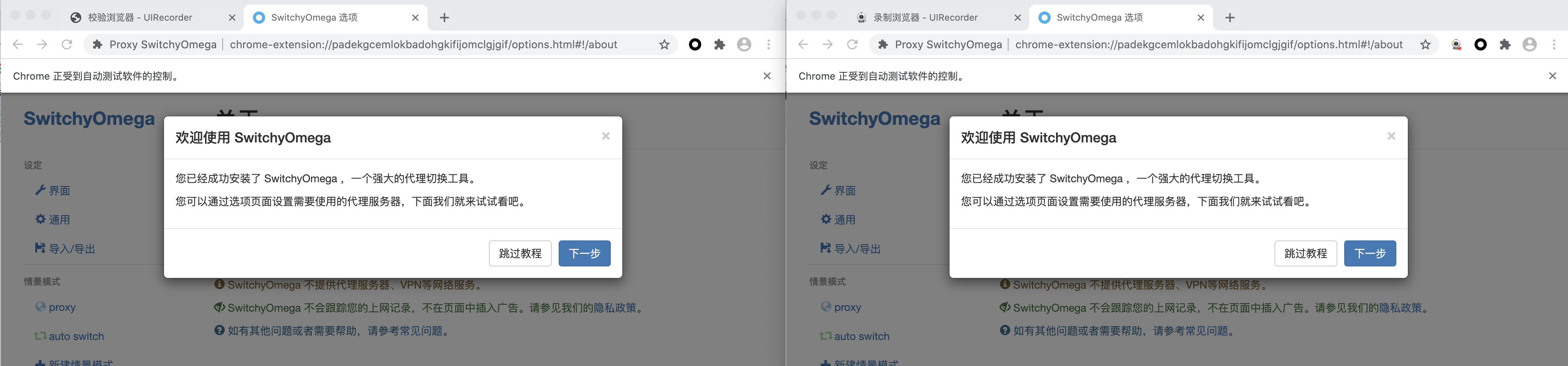
Task: Click 下一步 button in left window dialog
Action: (584, 253)
